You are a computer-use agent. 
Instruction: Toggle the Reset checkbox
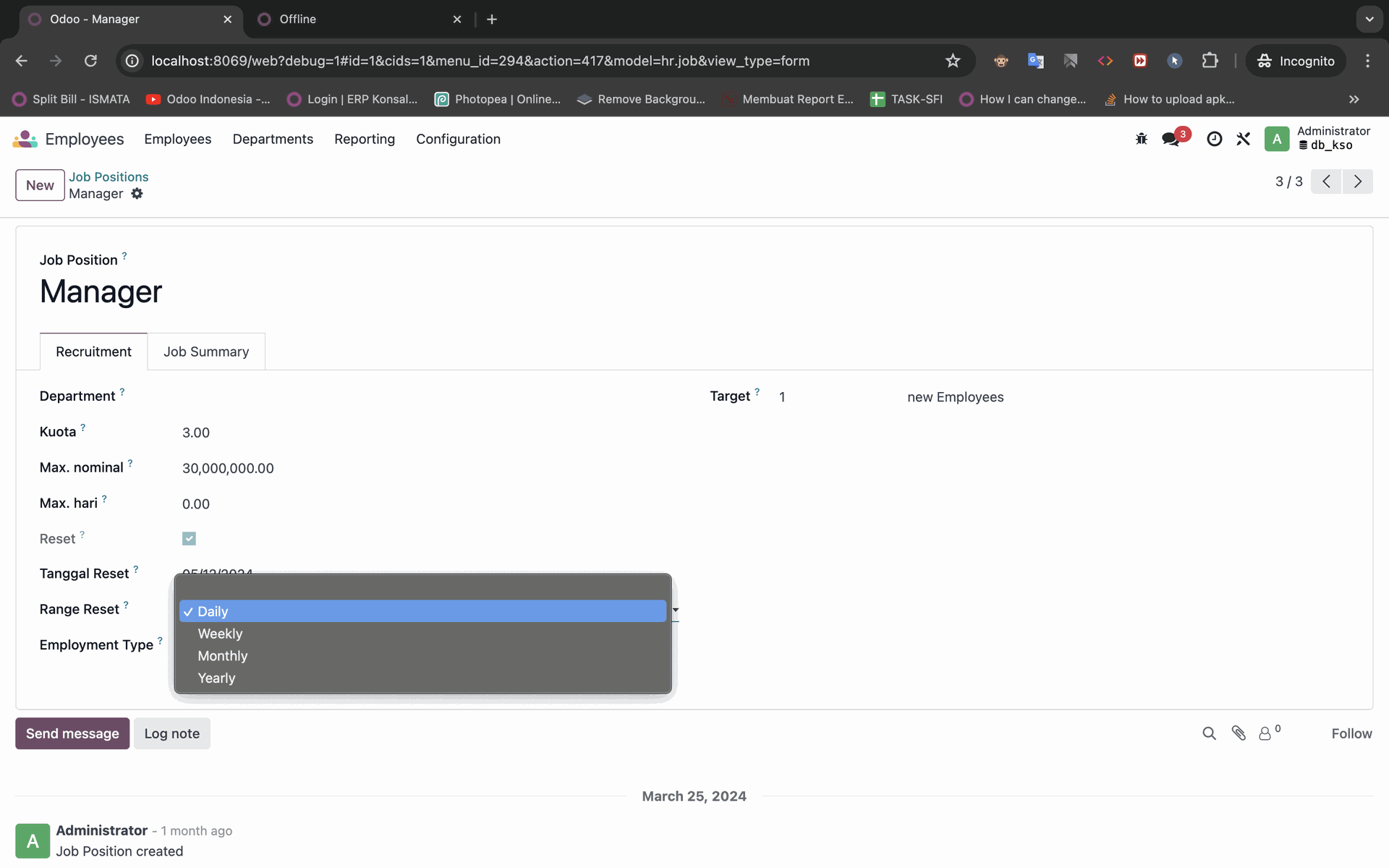tap(189, 539)
